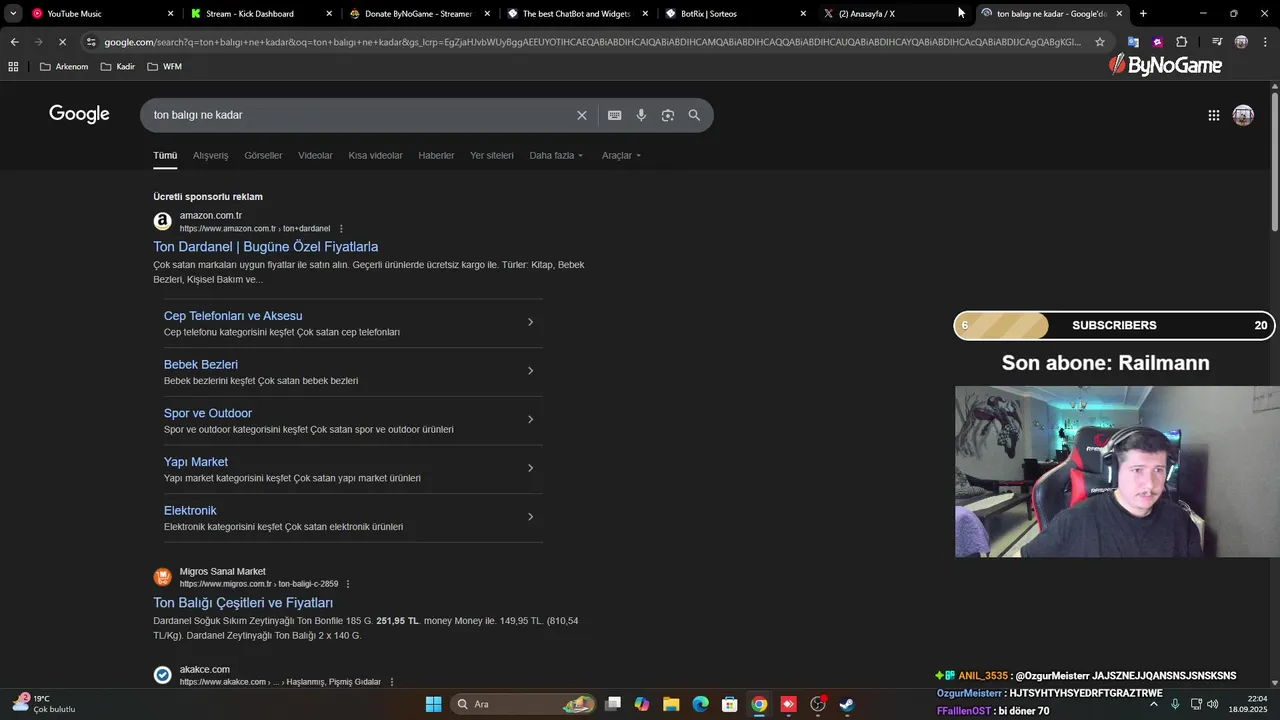This screenshot has width=1280, height=720.
Task: Open File Explorer from taskbar
Action: tap(671, 704)
